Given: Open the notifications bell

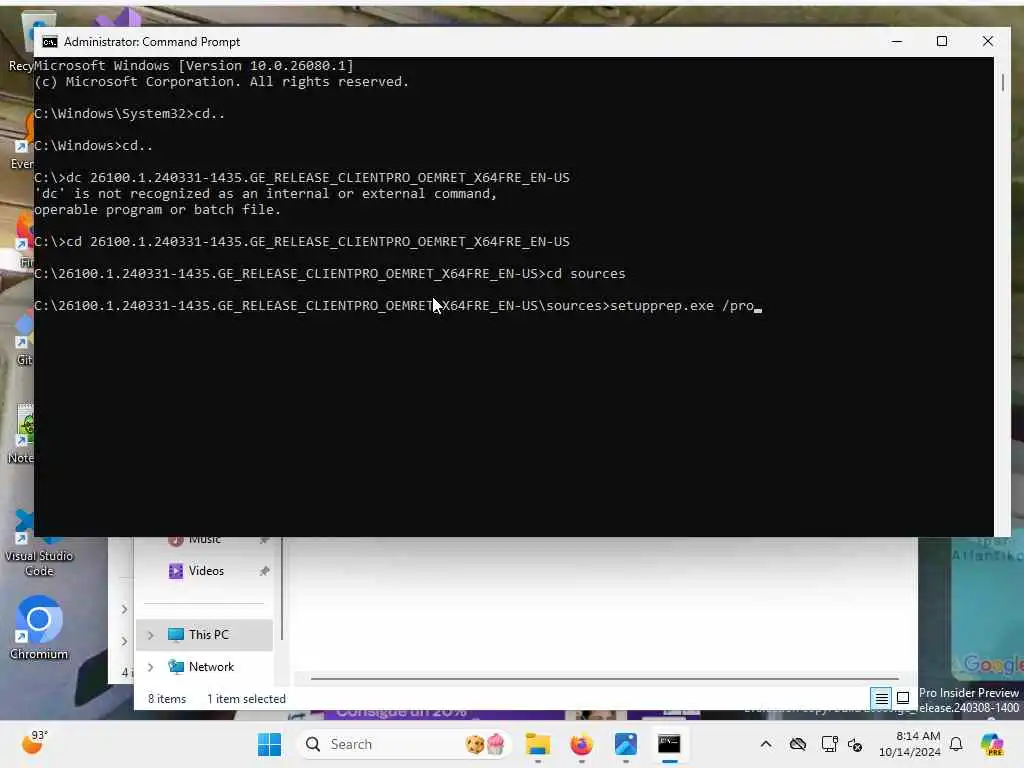Looking at the screenshot, I should pyautogui.click(x=956, y=744).
